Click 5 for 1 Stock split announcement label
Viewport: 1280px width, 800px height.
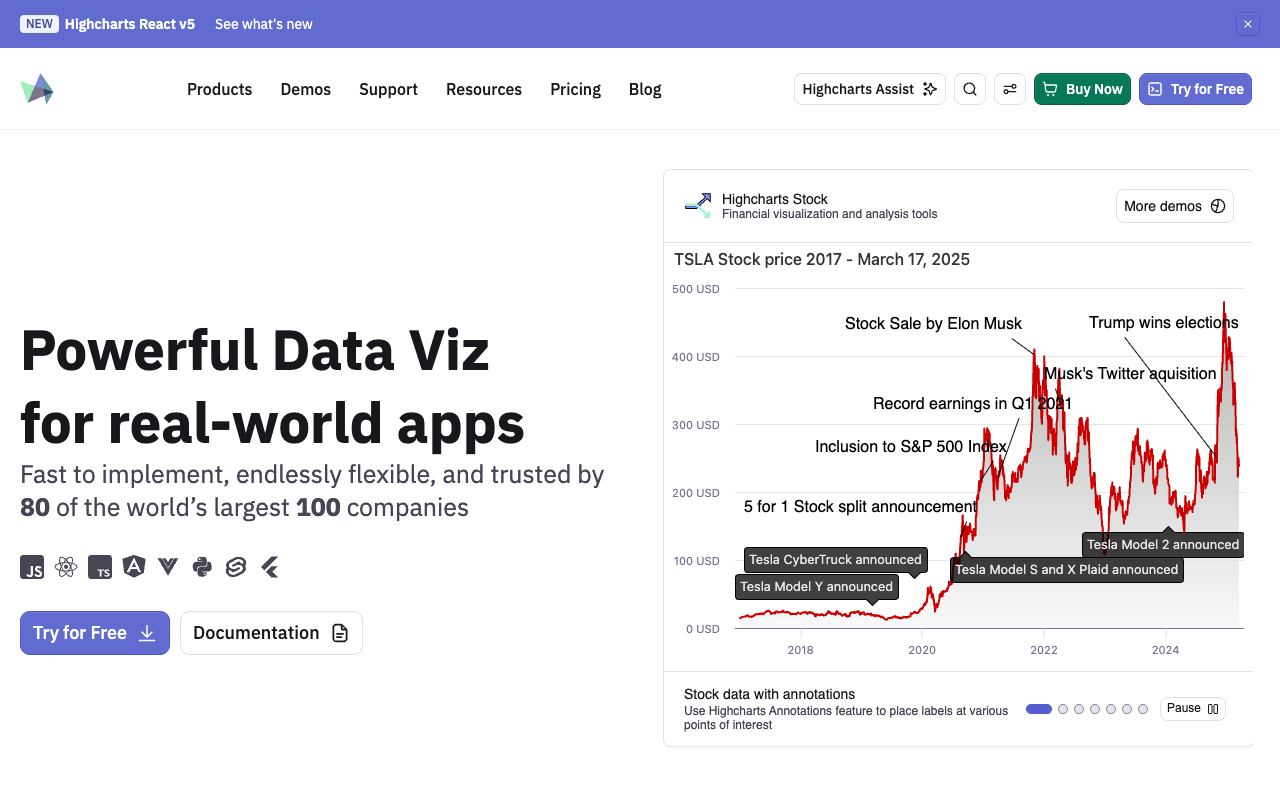pos(860,507)
